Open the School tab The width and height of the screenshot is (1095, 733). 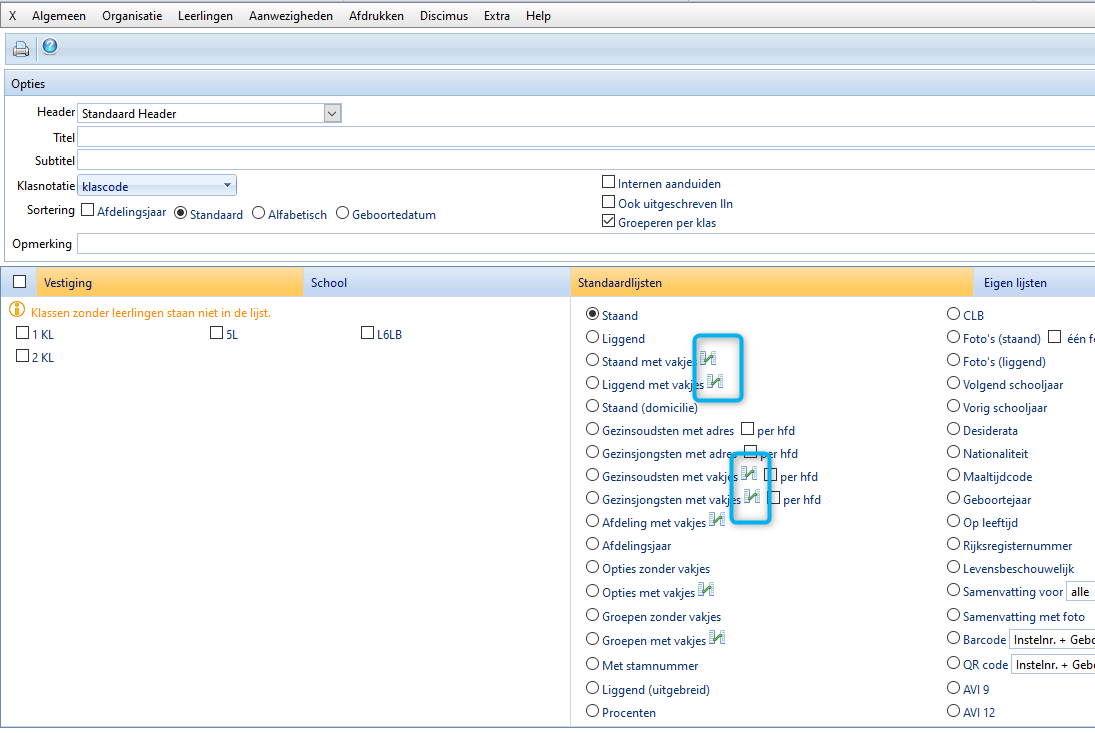click(329, 283)
